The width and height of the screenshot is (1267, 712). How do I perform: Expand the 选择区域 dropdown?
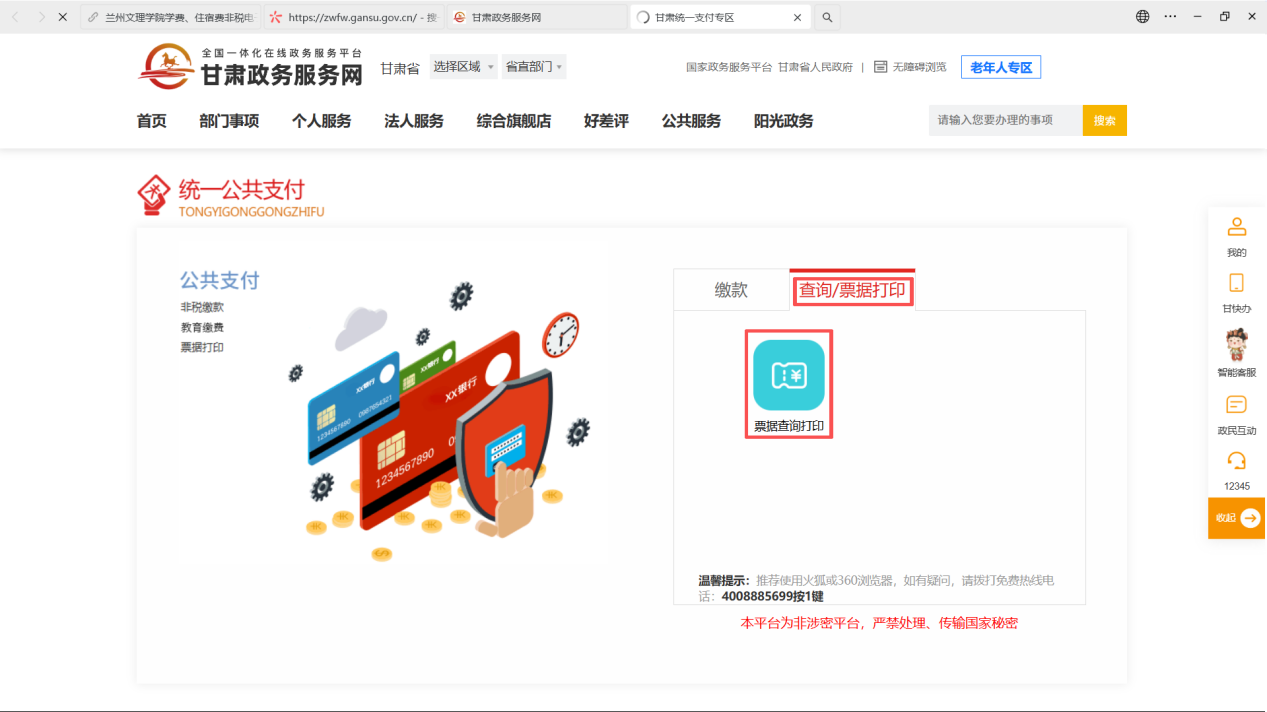tap(463, 67)
